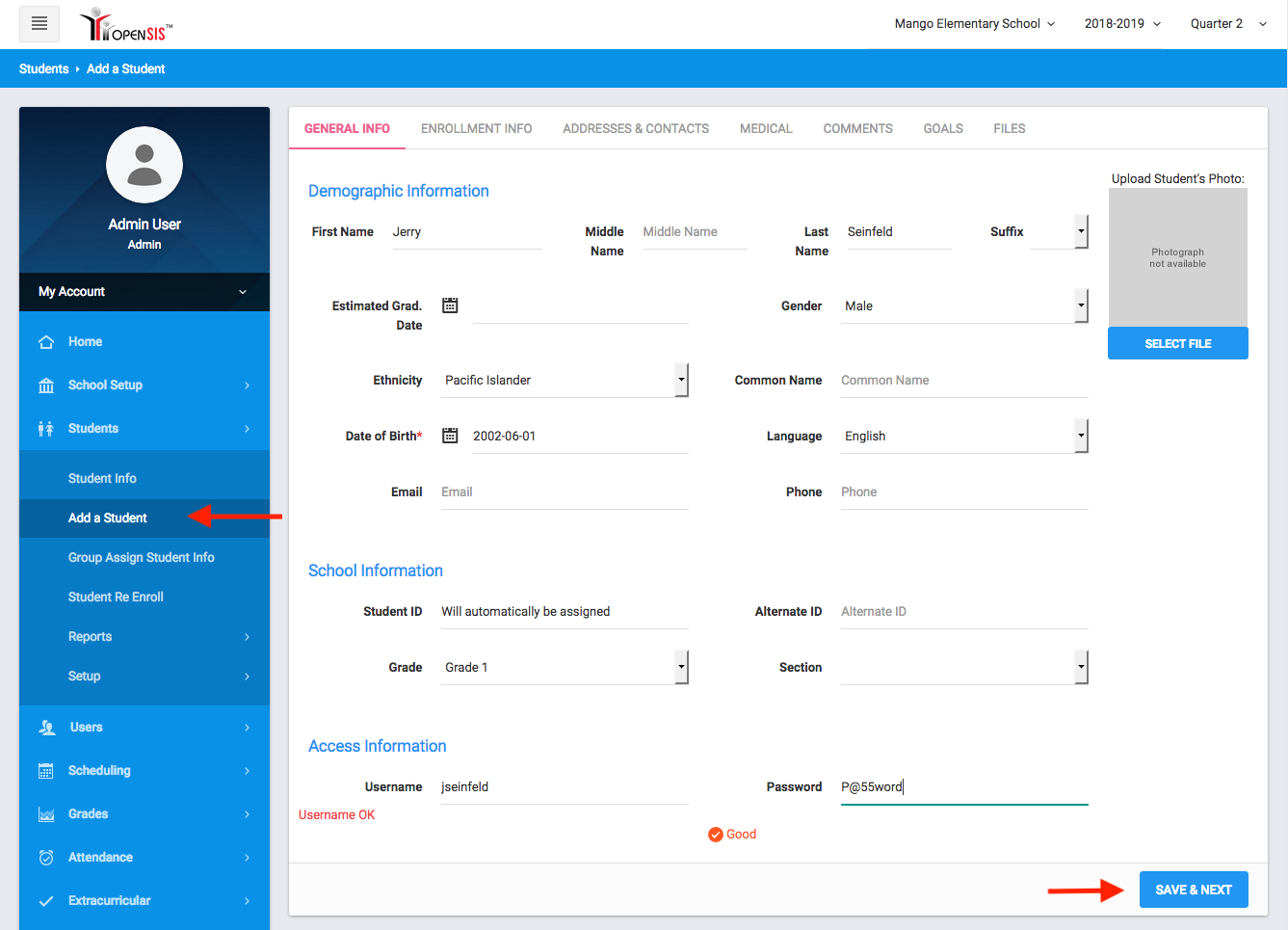
Task: Click the Home house icon in sidebar
Action: pos(46,342)
